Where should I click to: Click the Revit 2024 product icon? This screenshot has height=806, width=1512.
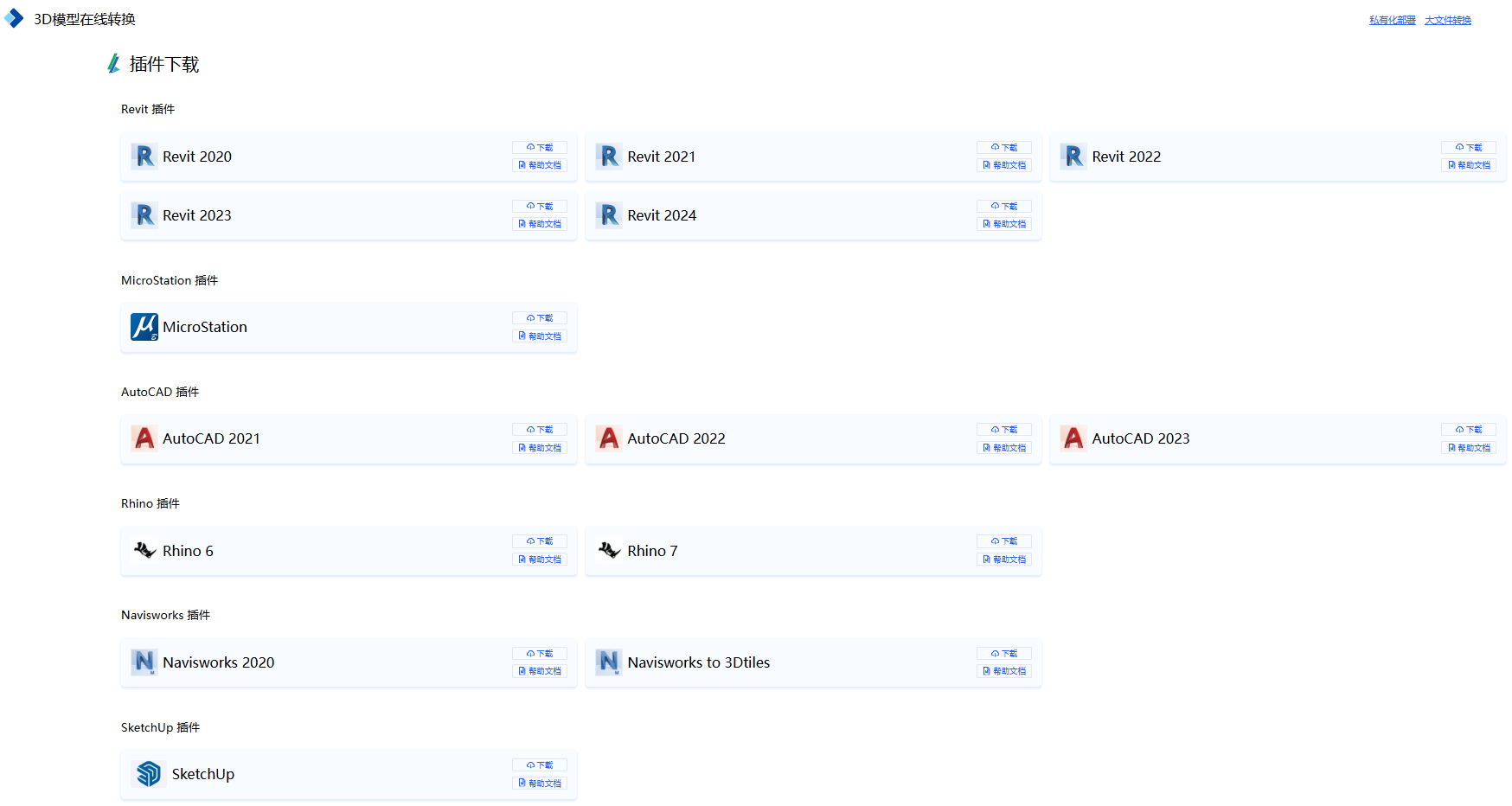pyautogui.click(x=609, y=215)
